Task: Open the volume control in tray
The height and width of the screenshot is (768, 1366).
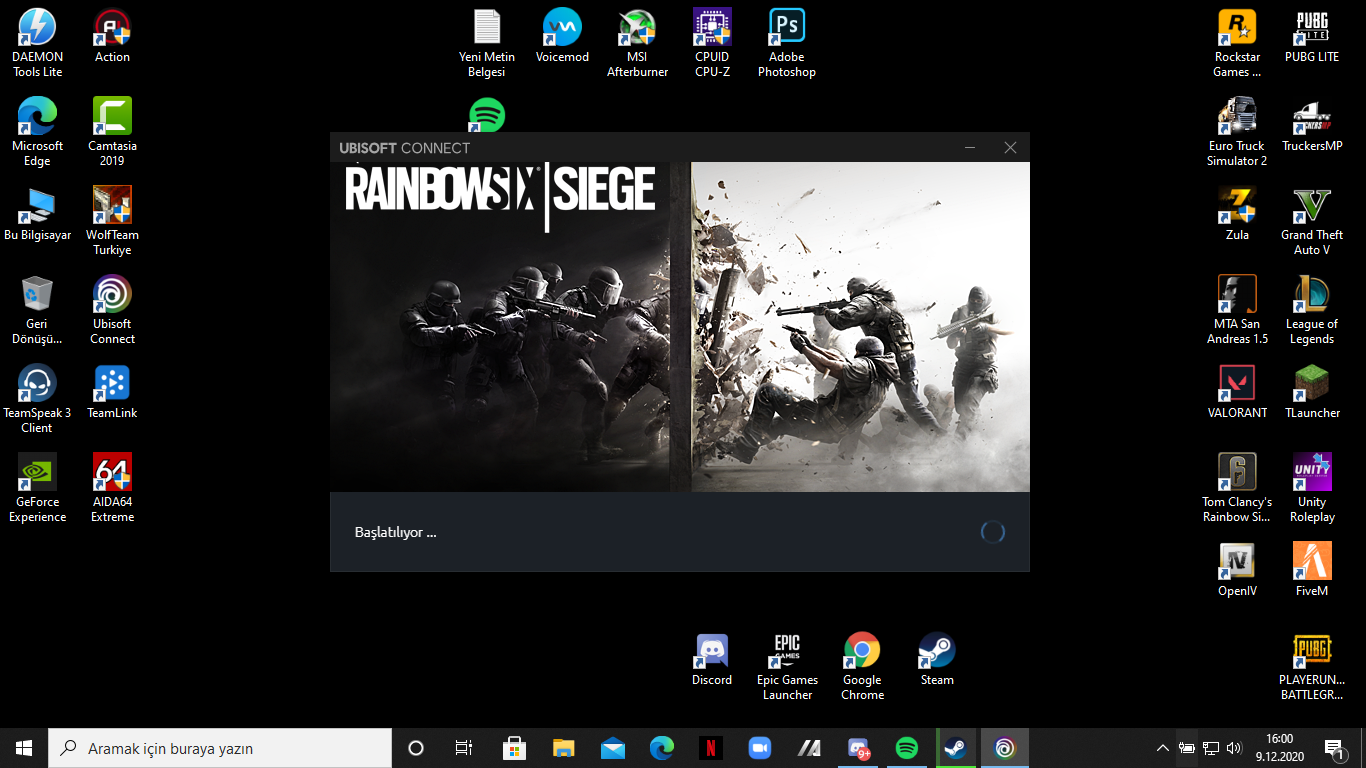Action: pyautogui.click(x=1235, y=748)
